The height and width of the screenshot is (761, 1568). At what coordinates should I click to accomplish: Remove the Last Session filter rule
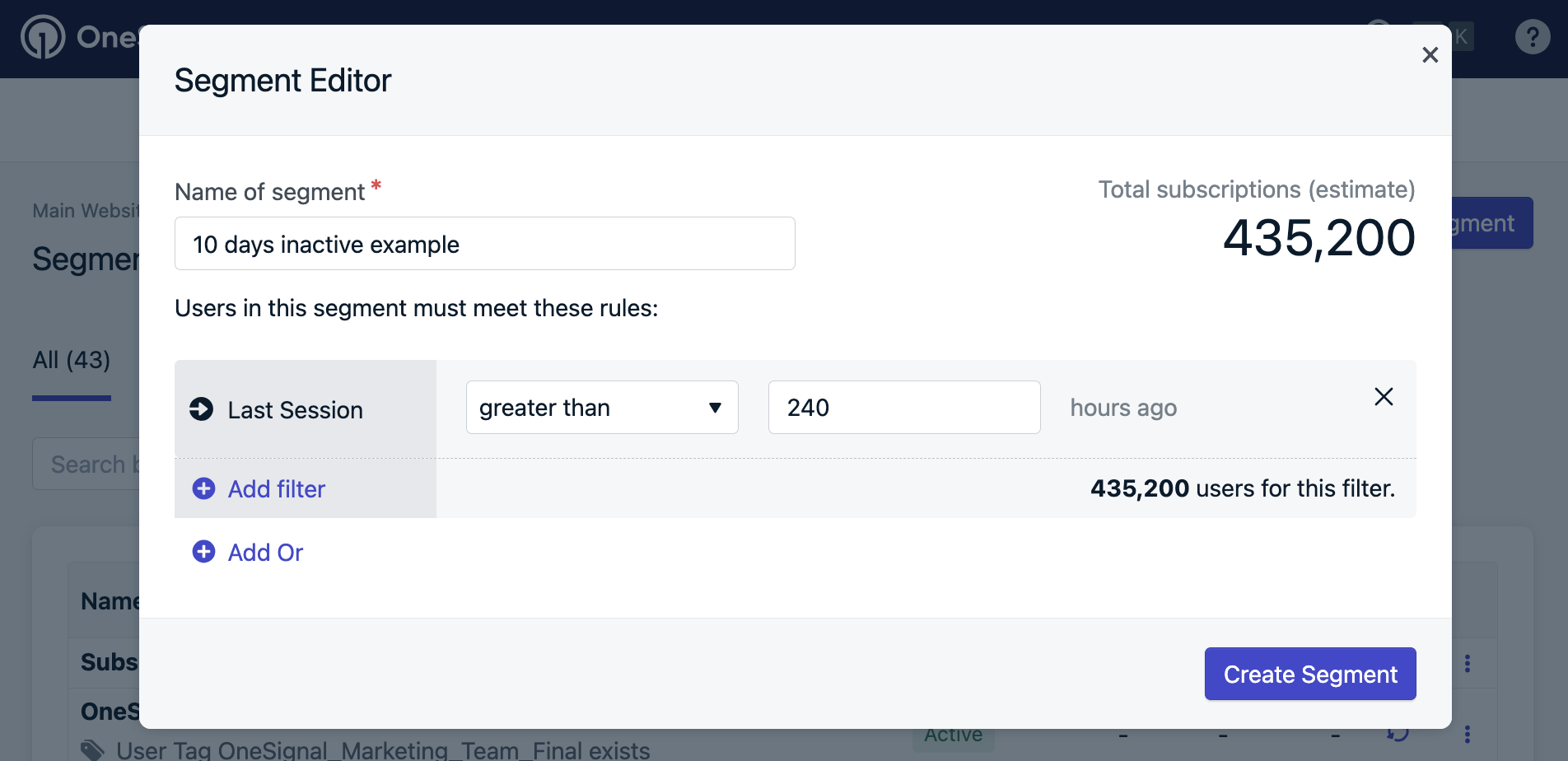[1384, 397]
